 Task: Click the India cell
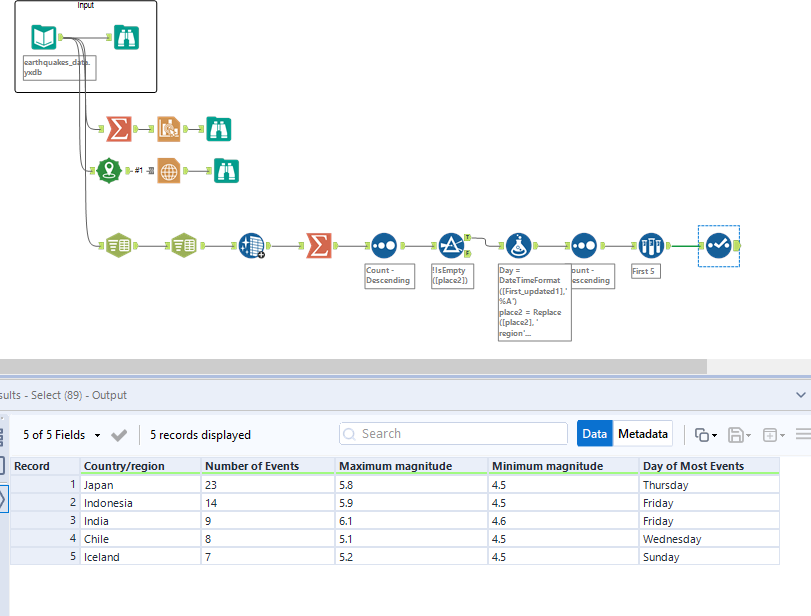coord(140,521)
